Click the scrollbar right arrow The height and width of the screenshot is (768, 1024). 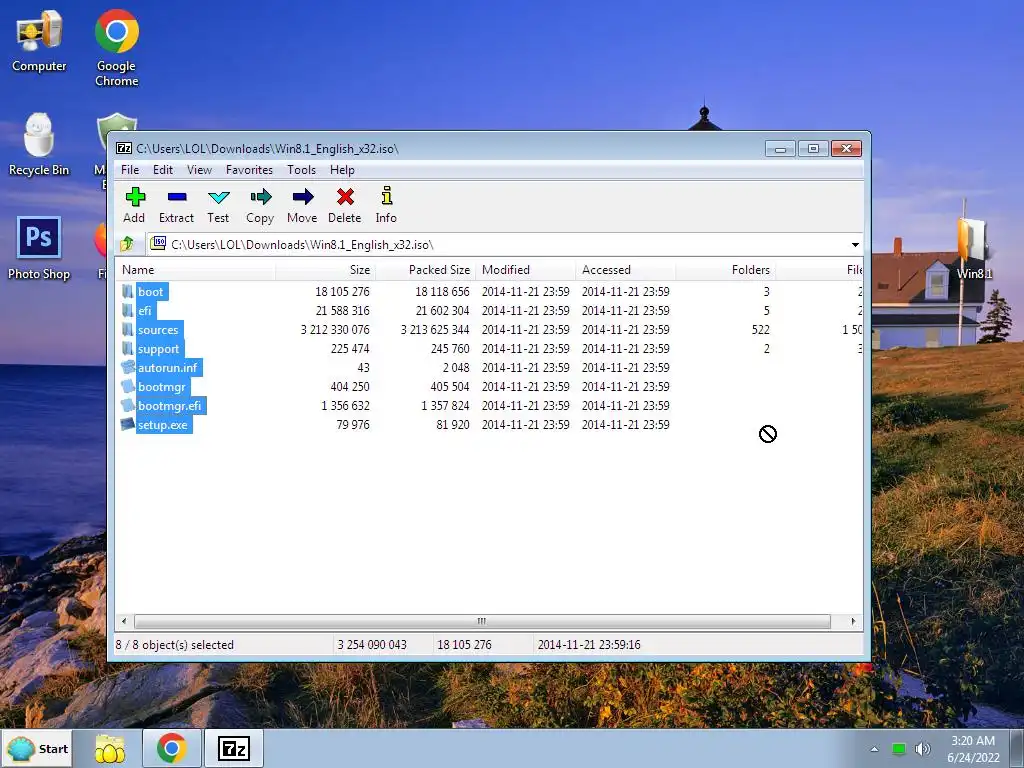pyautogui.click(x=853, y=621)
